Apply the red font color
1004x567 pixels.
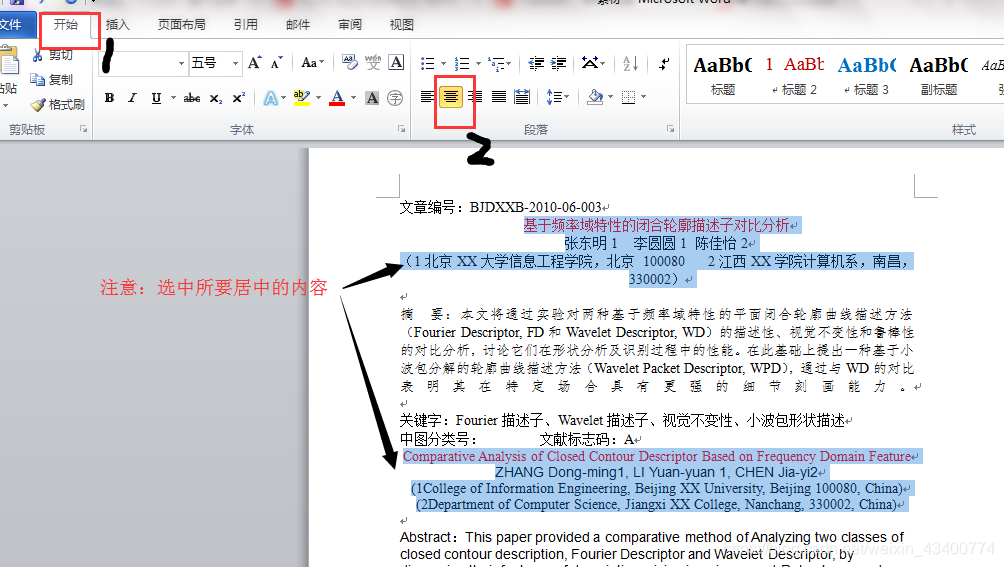[x=337, y=98]
